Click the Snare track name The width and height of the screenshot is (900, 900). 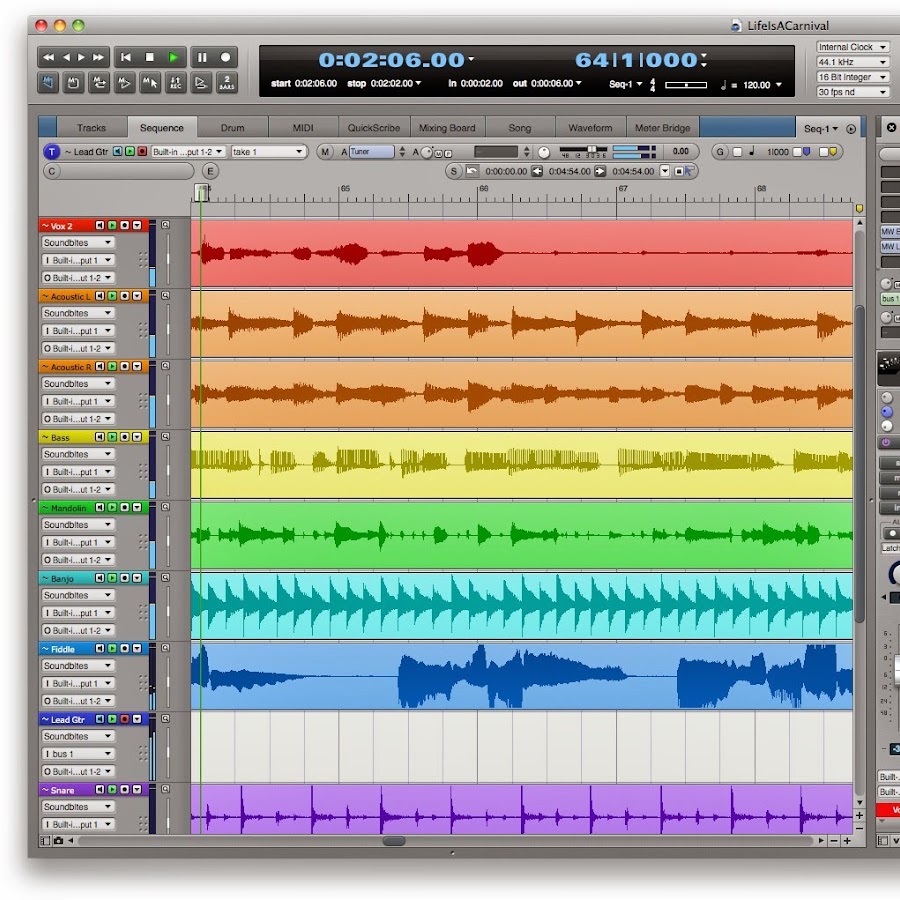point(62,790)
